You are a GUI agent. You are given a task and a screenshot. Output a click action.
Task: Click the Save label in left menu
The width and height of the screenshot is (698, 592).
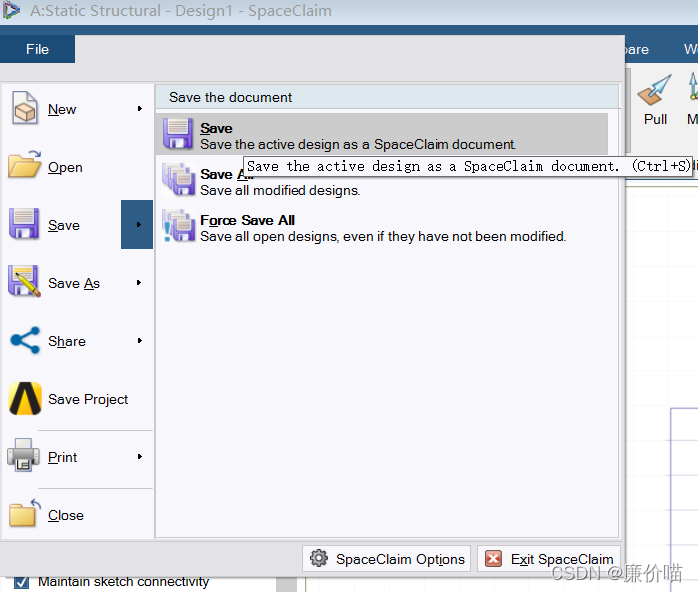(x=64, y=226)
